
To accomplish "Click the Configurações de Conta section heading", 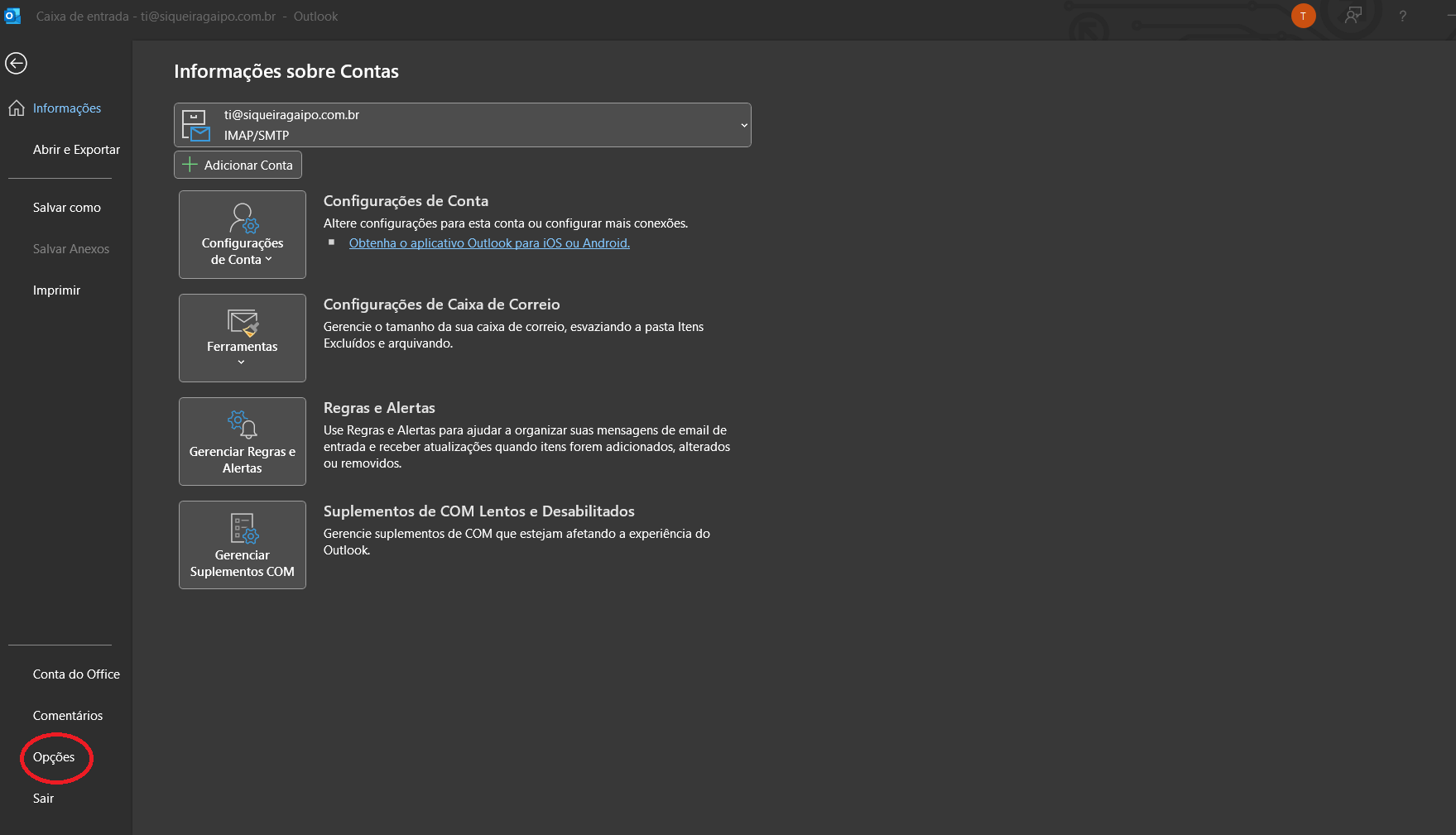I will 406,201.
